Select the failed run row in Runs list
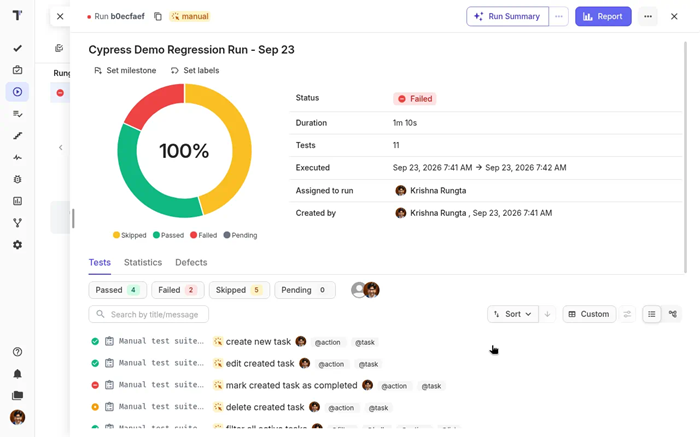The height and width of the screenshot is (437, 700). 60,93
